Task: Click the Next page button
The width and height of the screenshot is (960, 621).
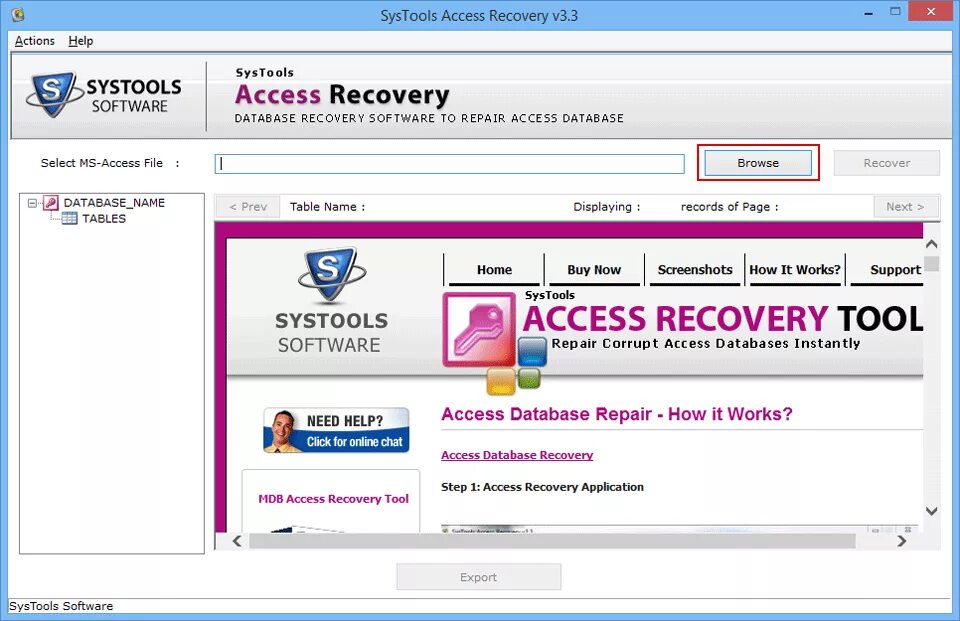Action: pyautogui.click(x=906, y=207)
